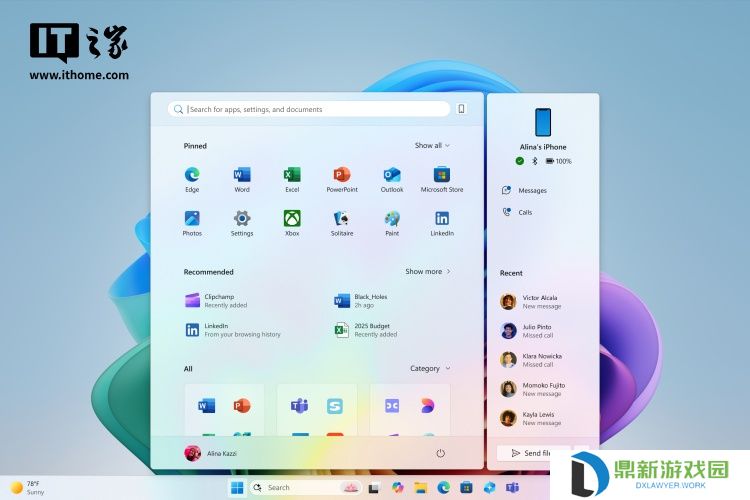The width and height of the screenshot is (750, 500).
Task: Open the 2025 Budget spreadsheet
Action: (x=366, y=330)
